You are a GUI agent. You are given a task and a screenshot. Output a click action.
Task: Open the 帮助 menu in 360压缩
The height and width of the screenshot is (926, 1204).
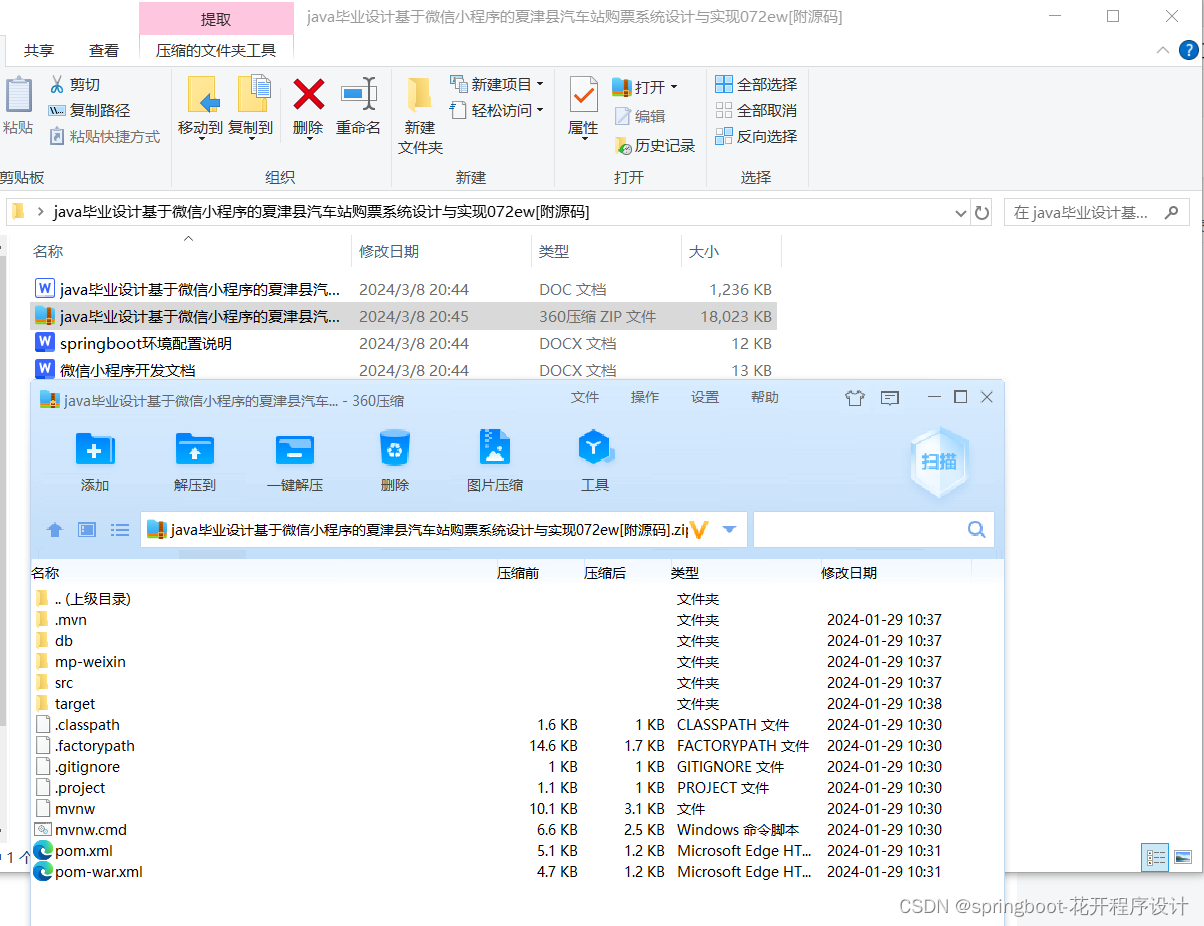click(x=765, y=397)
